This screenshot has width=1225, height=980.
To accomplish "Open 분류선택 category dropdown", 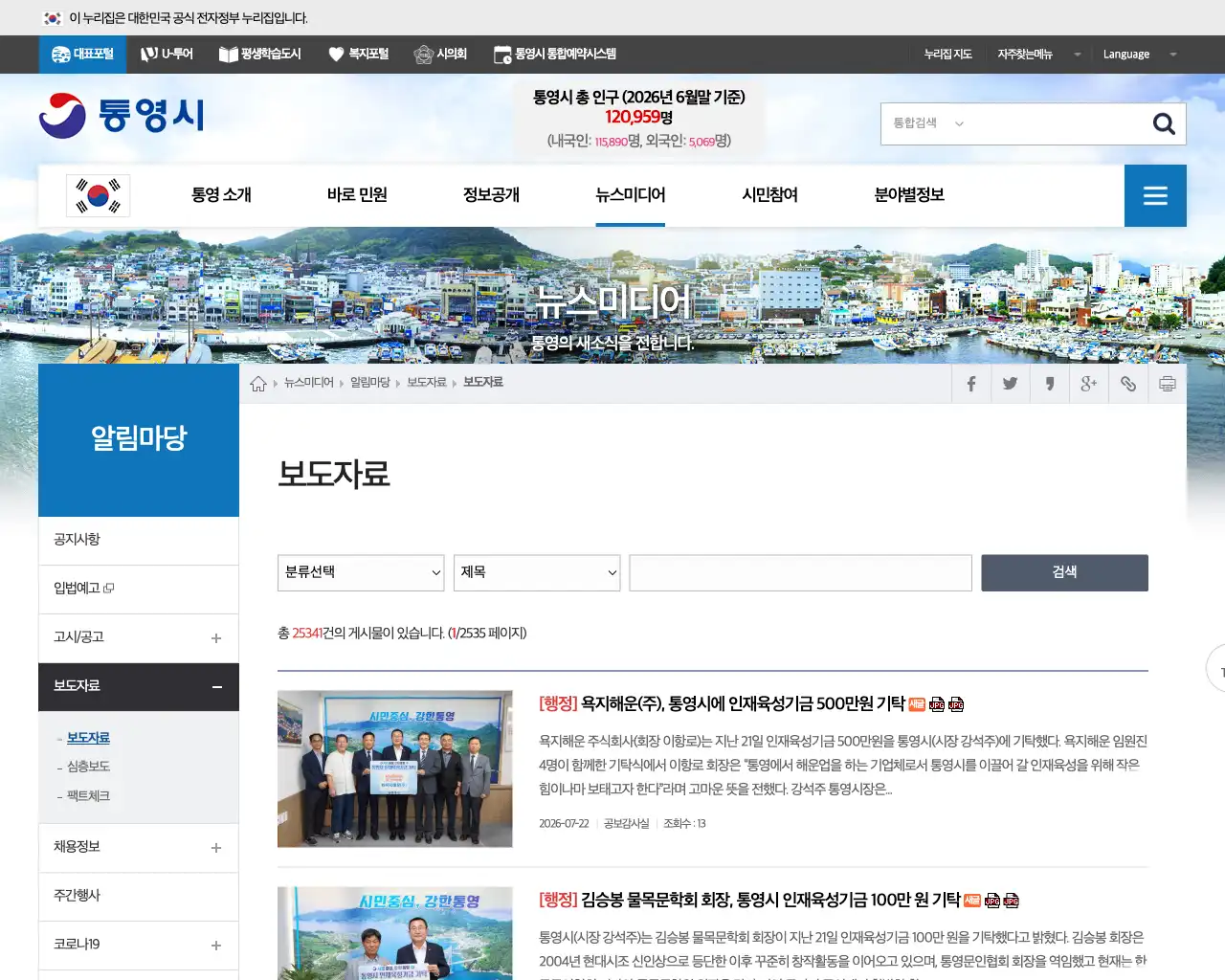I will 361,572.
